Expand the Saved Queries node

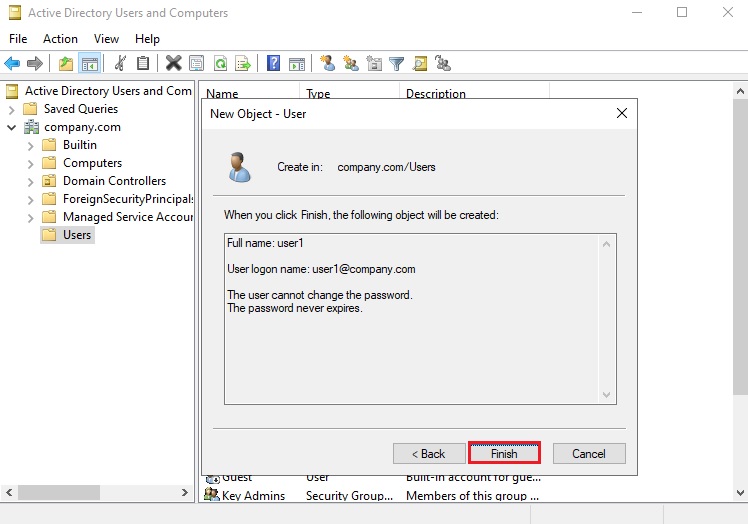tap(12, 109)
